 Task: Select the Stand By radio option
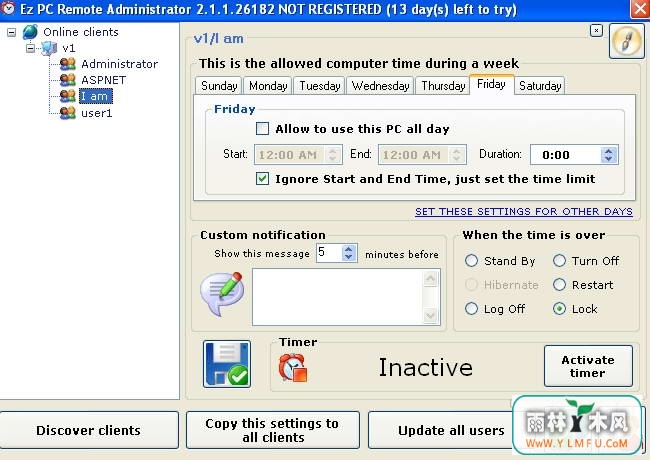click(x=471, y=261)
